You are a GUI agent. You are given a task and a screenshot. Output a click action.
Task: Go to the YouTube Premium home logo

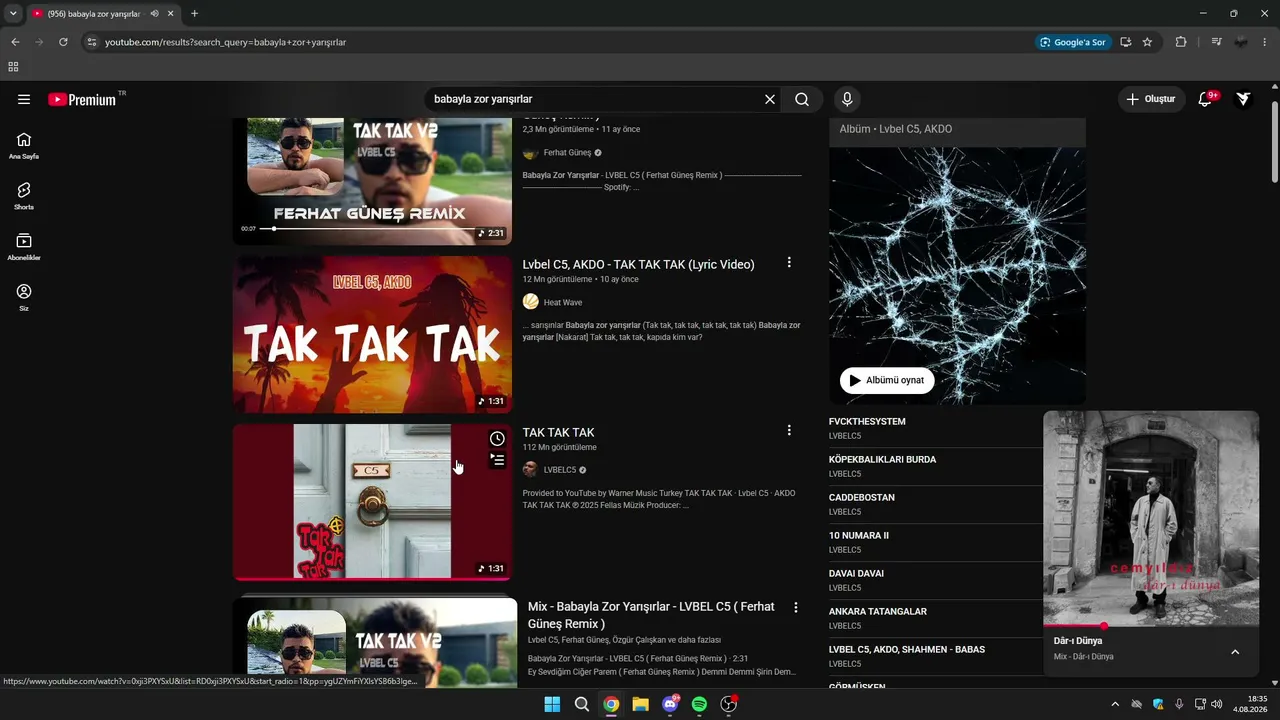tap(82, 99)
